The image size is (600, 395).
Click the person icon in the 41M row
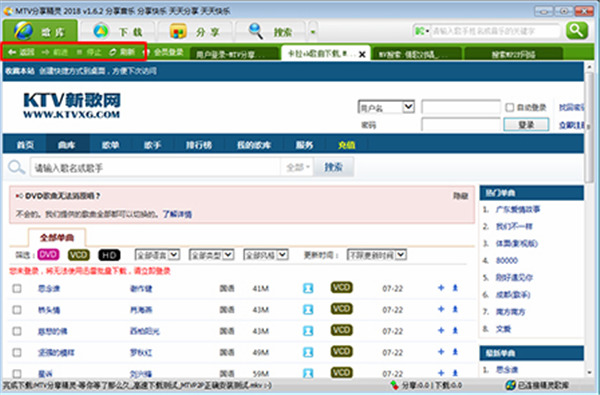308,288
